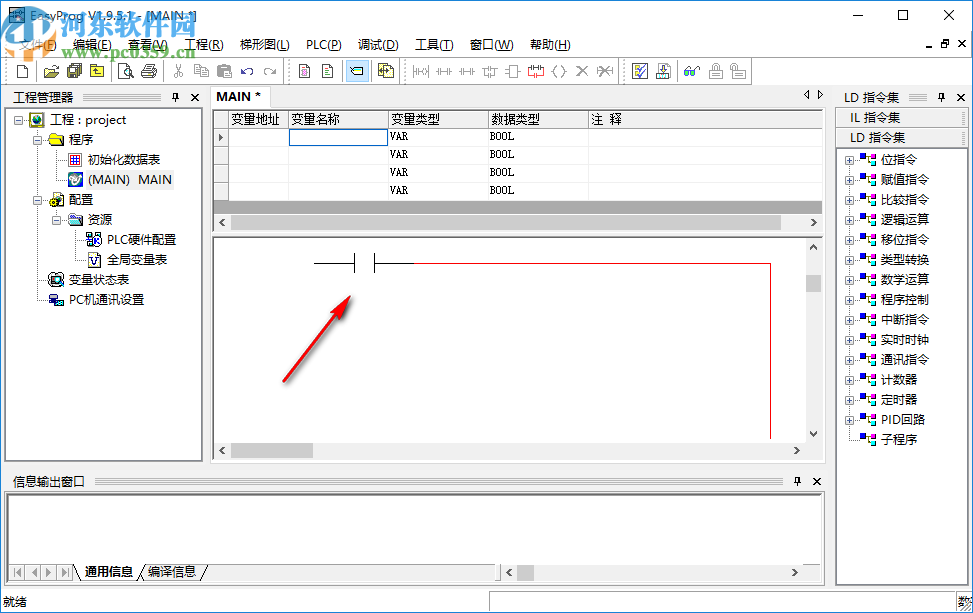Expand the 比较指令 instruction group
The width and height of the screenshot is (973, 613).
[849, 200]
